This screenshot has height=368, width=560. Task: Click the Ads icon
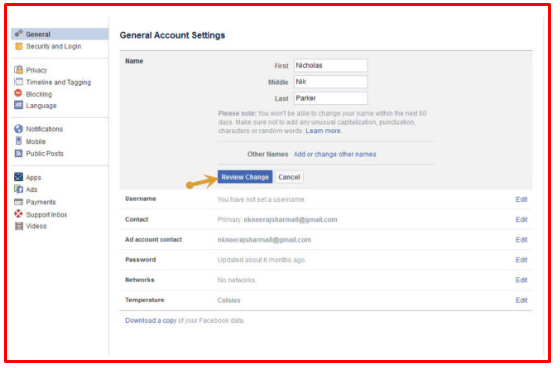[19, 189]
